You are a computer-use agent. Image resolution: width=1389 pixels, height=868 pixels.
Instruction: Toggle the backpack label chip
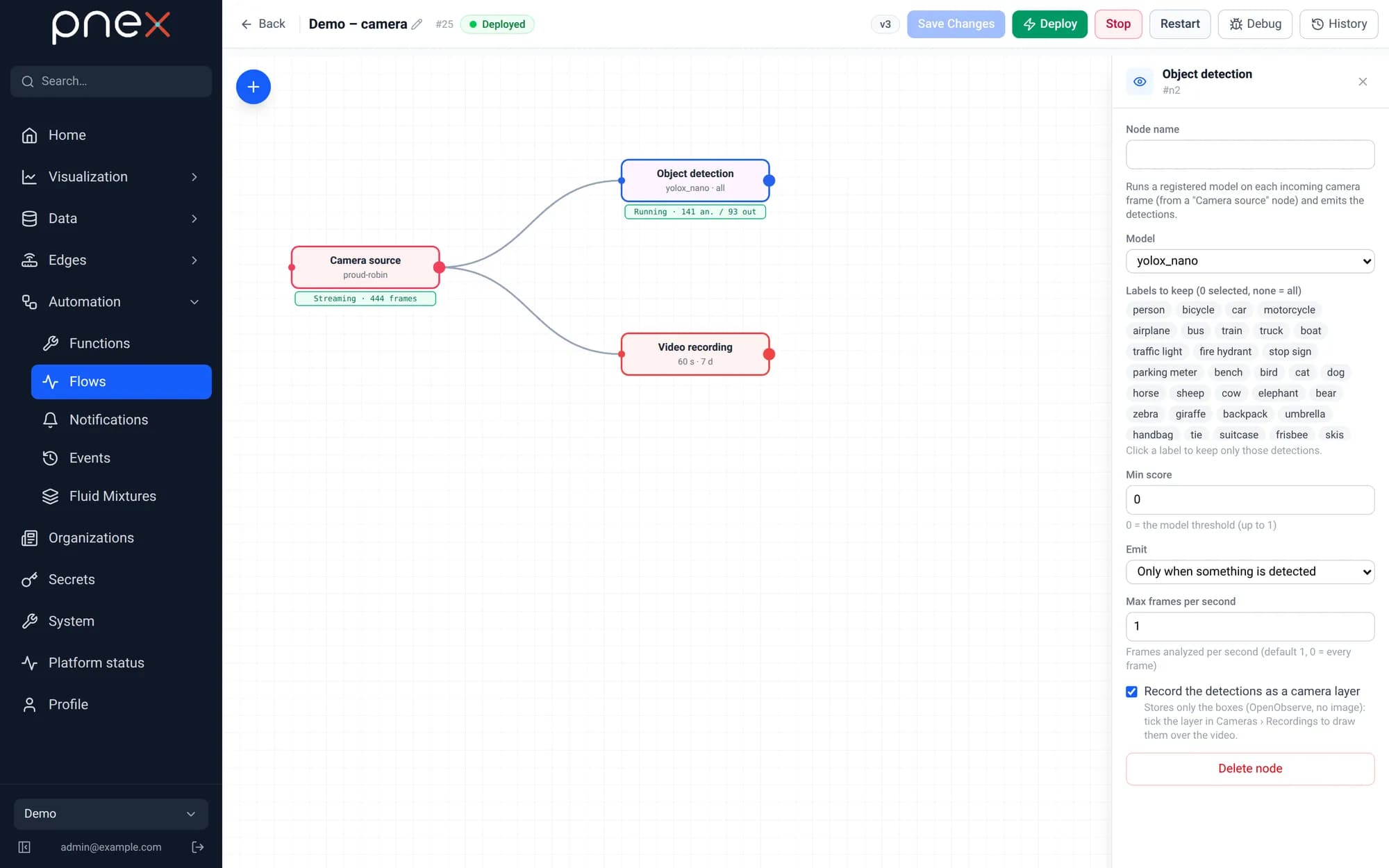(1245, 415)
